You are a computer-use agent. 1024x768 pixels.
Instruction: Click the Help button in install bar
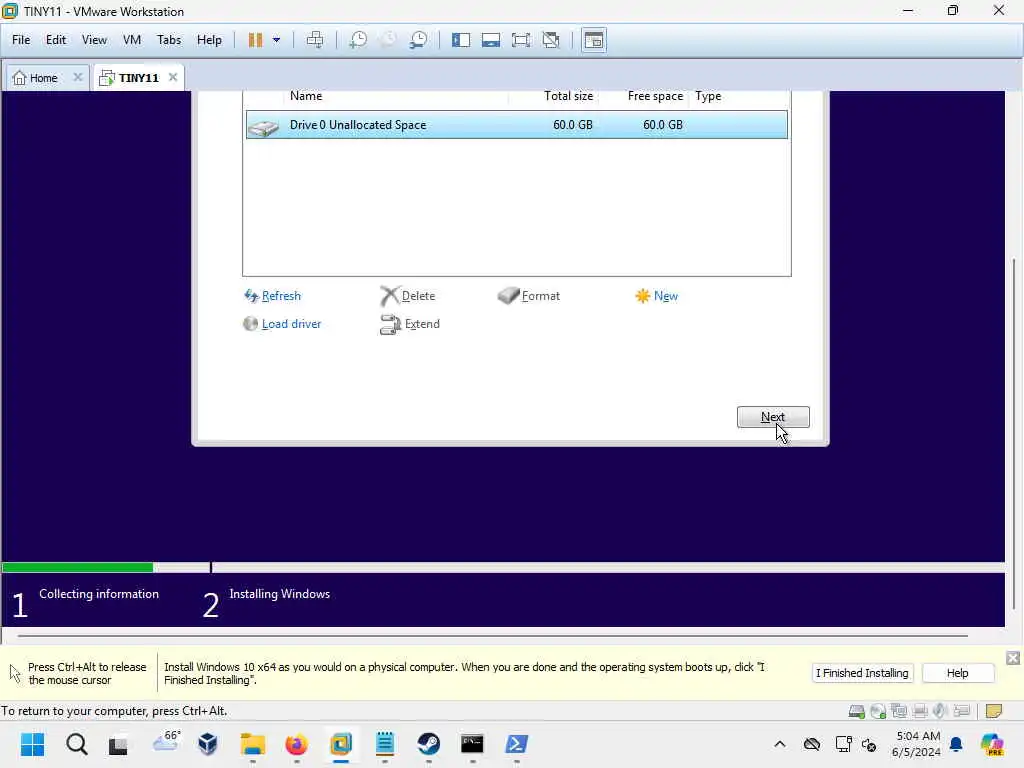957,673
